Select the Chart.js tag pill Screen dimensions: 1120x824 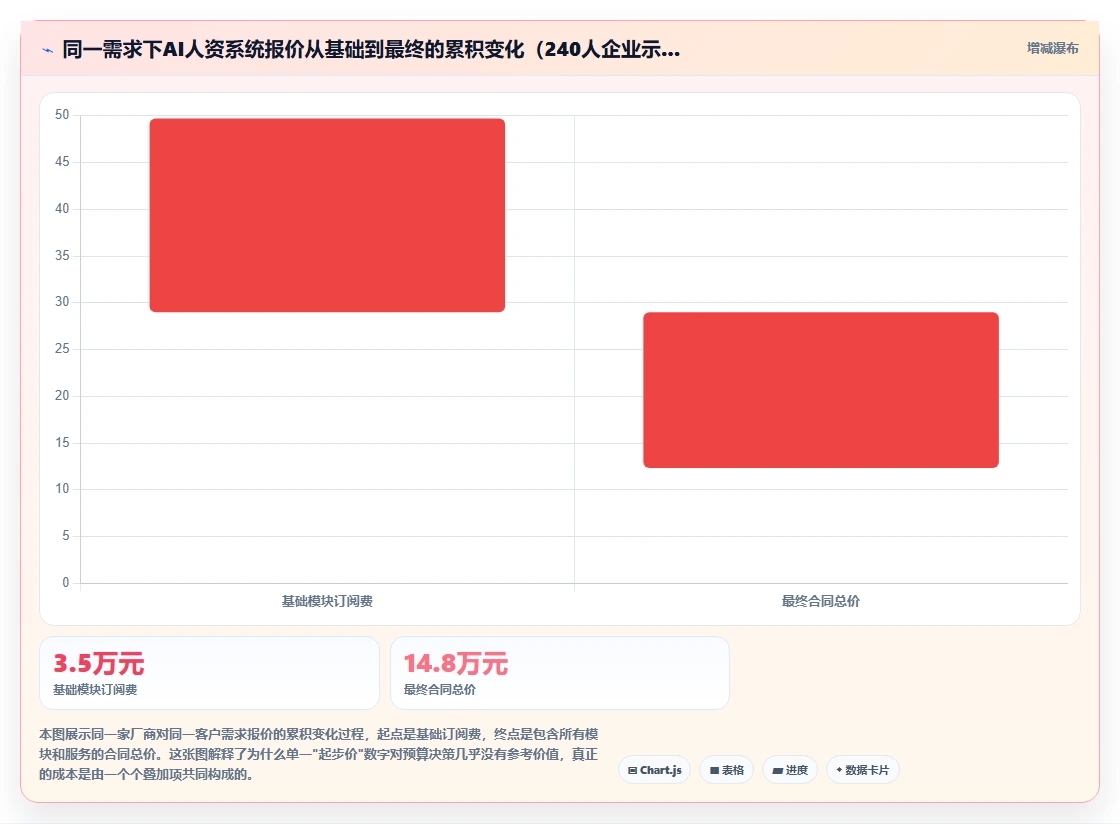point(654,770)
